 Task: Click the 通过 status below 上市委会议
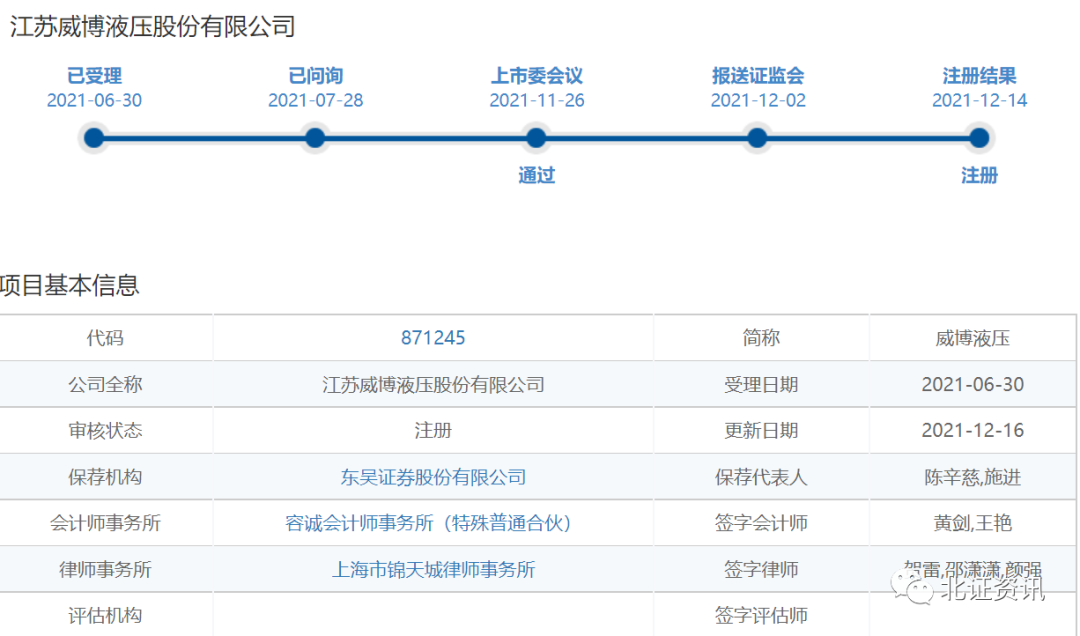tap(536, 176)
